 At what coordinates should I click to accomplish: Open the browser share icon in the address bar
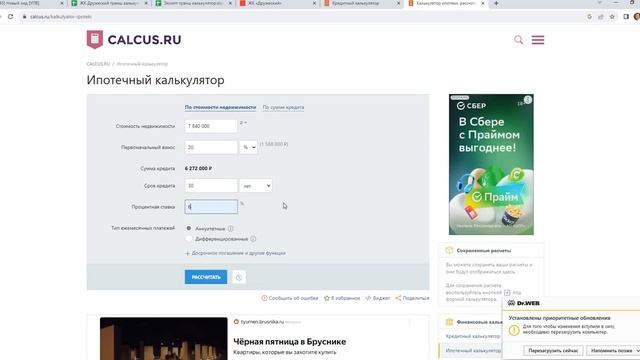pos(600,17)
